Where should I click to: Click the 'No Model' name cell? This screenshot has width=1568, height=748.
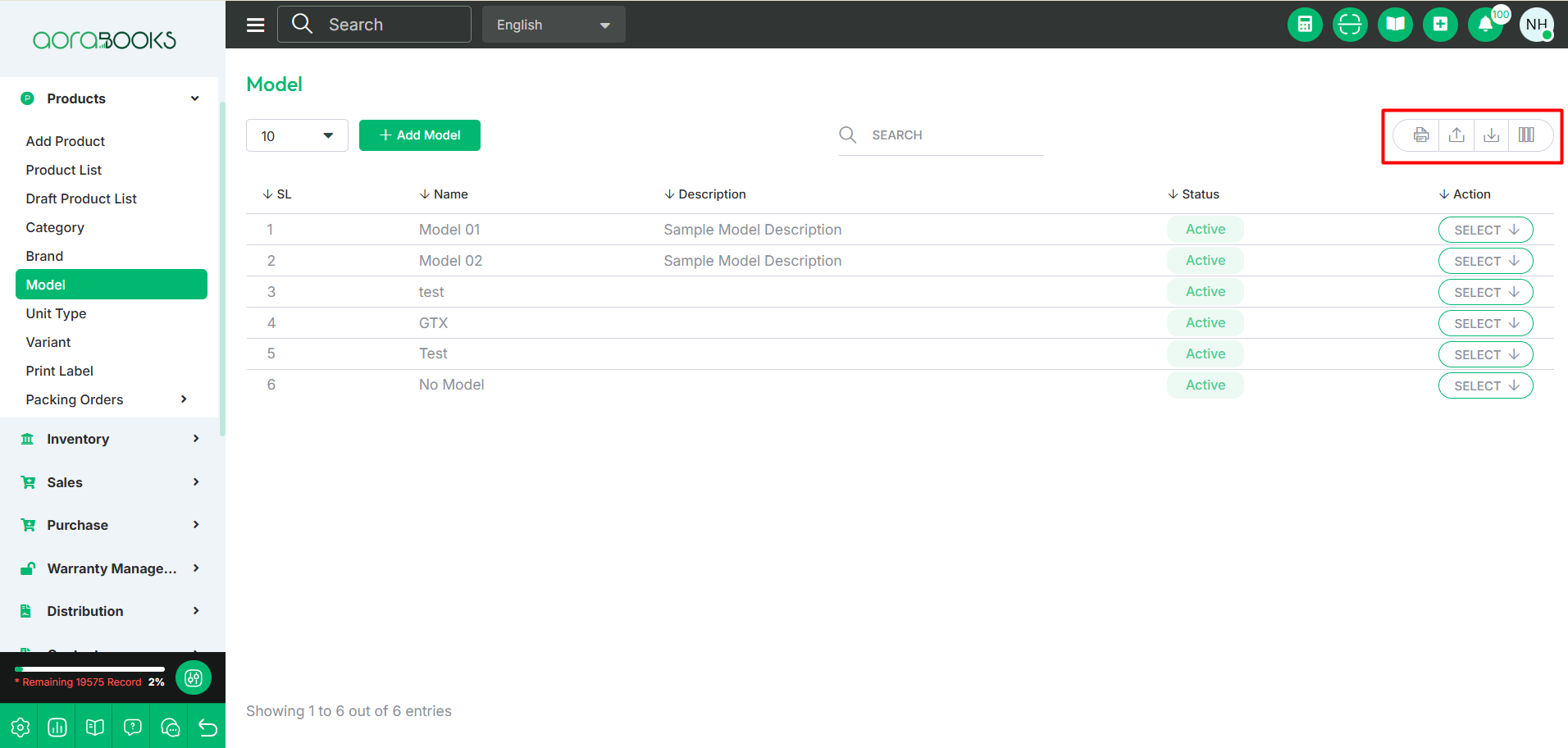[x=452, y=385]
